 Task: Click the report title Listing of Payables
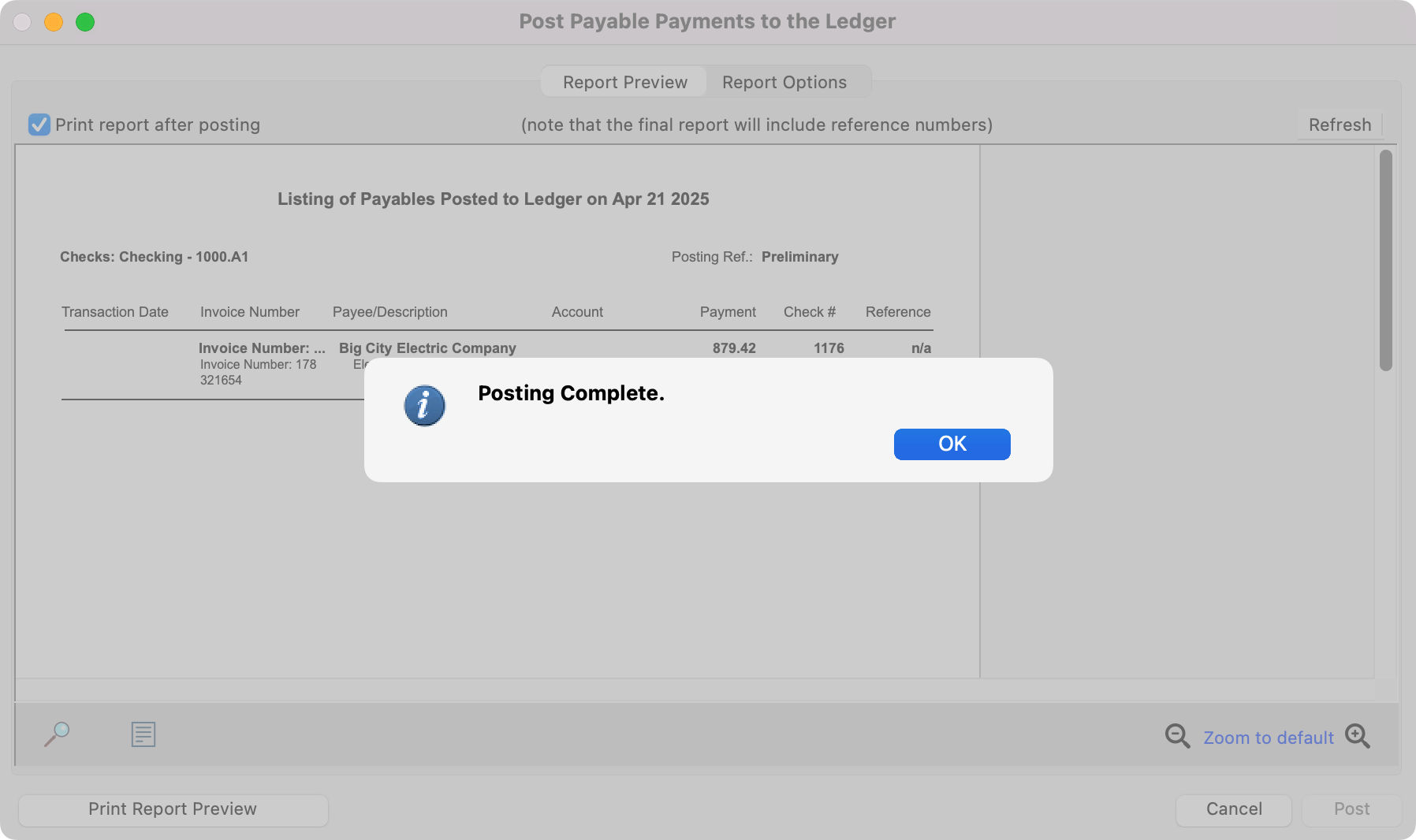[x=493, y=199]
